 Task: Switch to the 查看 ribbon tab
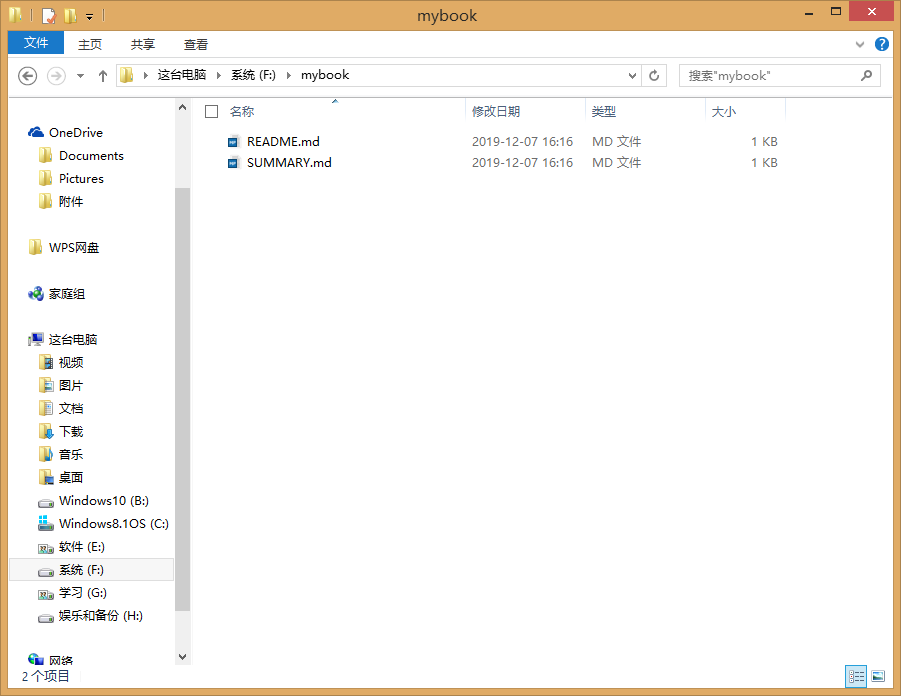[x=195, y=44]
